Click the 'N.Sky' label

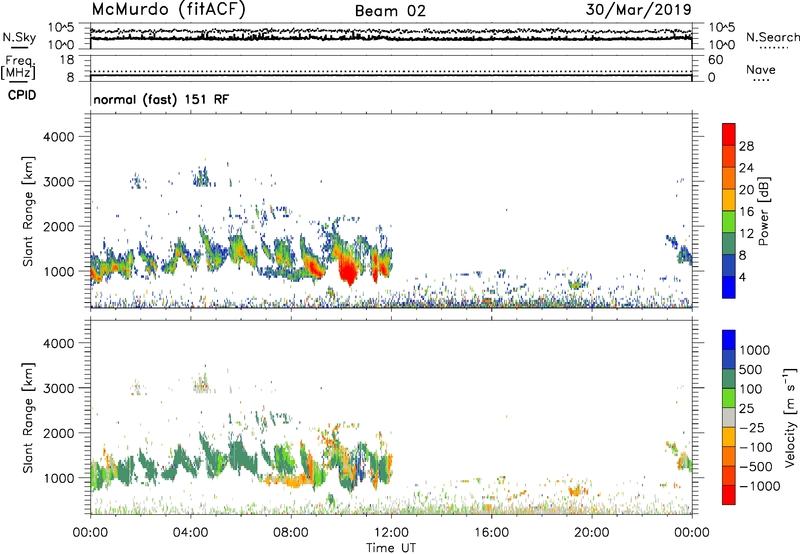19,37
